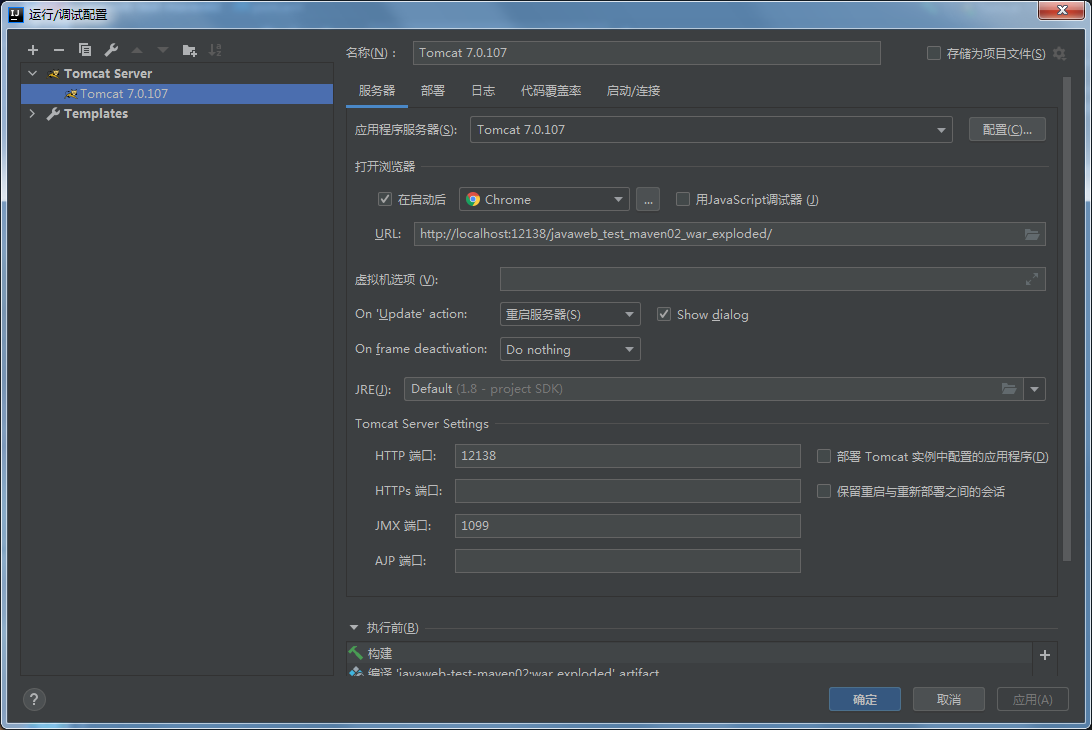Add a new configuration with the plus icon
1092x730 pixels.
click(33, 50)
